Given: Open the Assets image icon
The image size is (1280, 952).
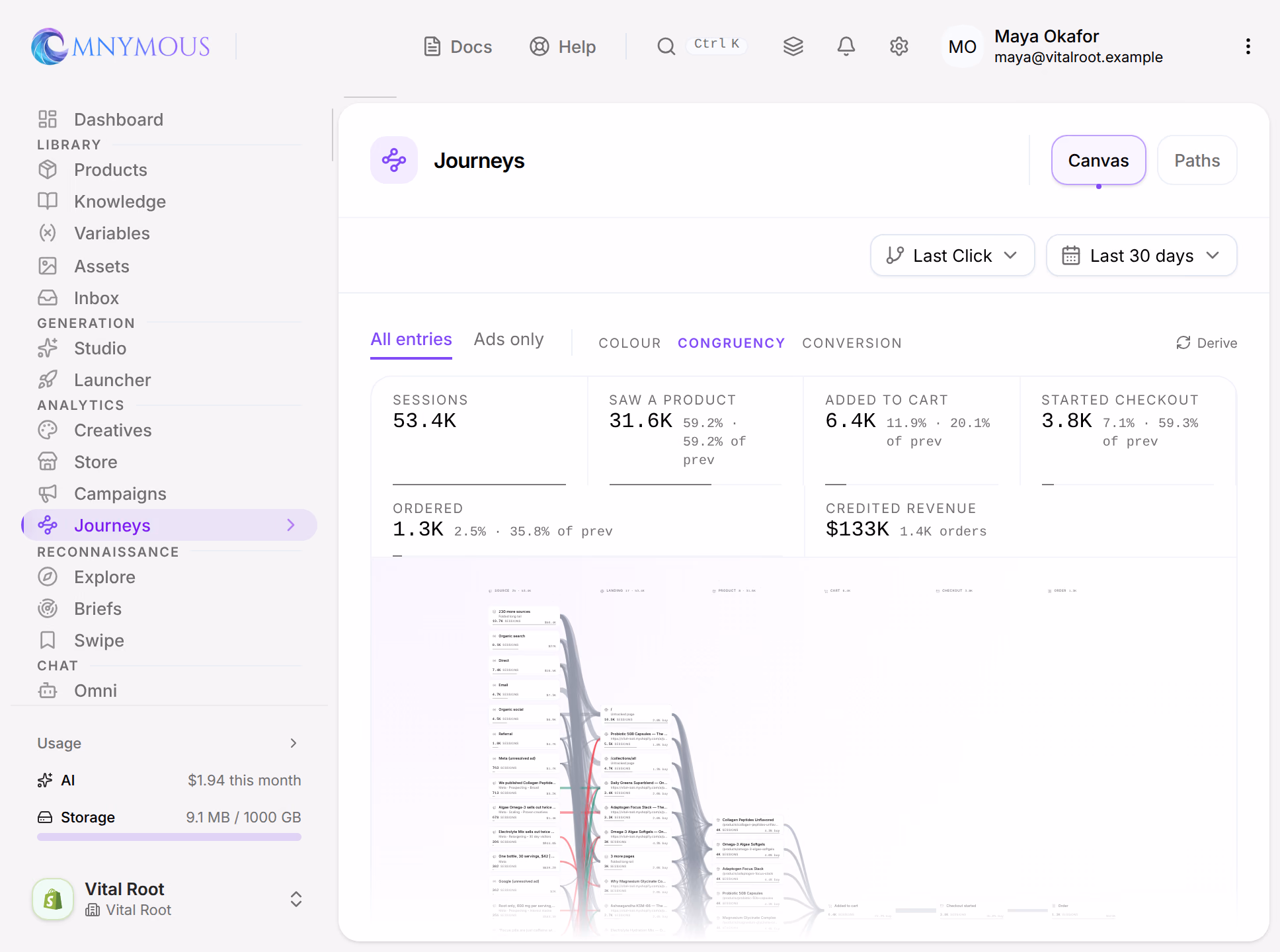Looking at the screenshot, I should 48,266.
